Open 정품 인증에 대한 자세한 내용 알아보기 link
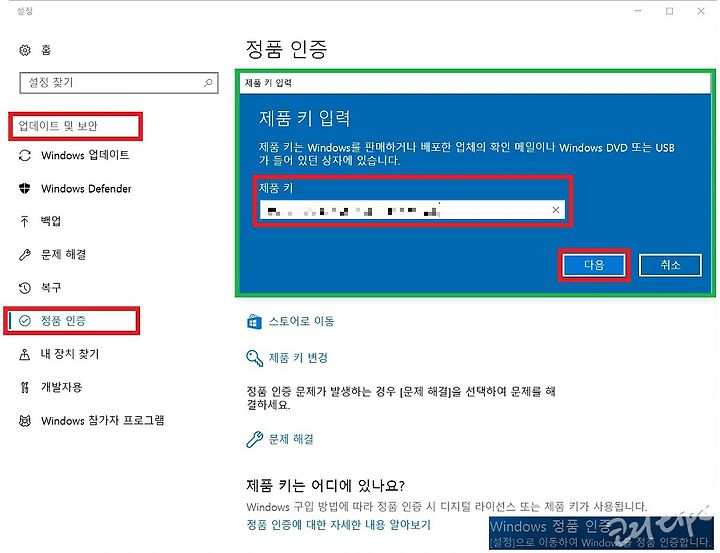 coord(339,525)
